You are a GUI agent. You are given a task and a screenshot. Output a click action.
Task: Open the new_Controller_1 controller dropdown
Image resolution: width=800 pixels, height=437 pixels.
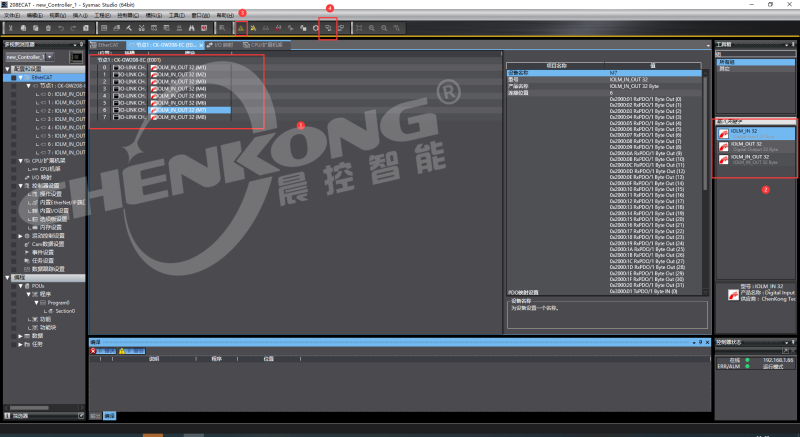pos(49,57)
